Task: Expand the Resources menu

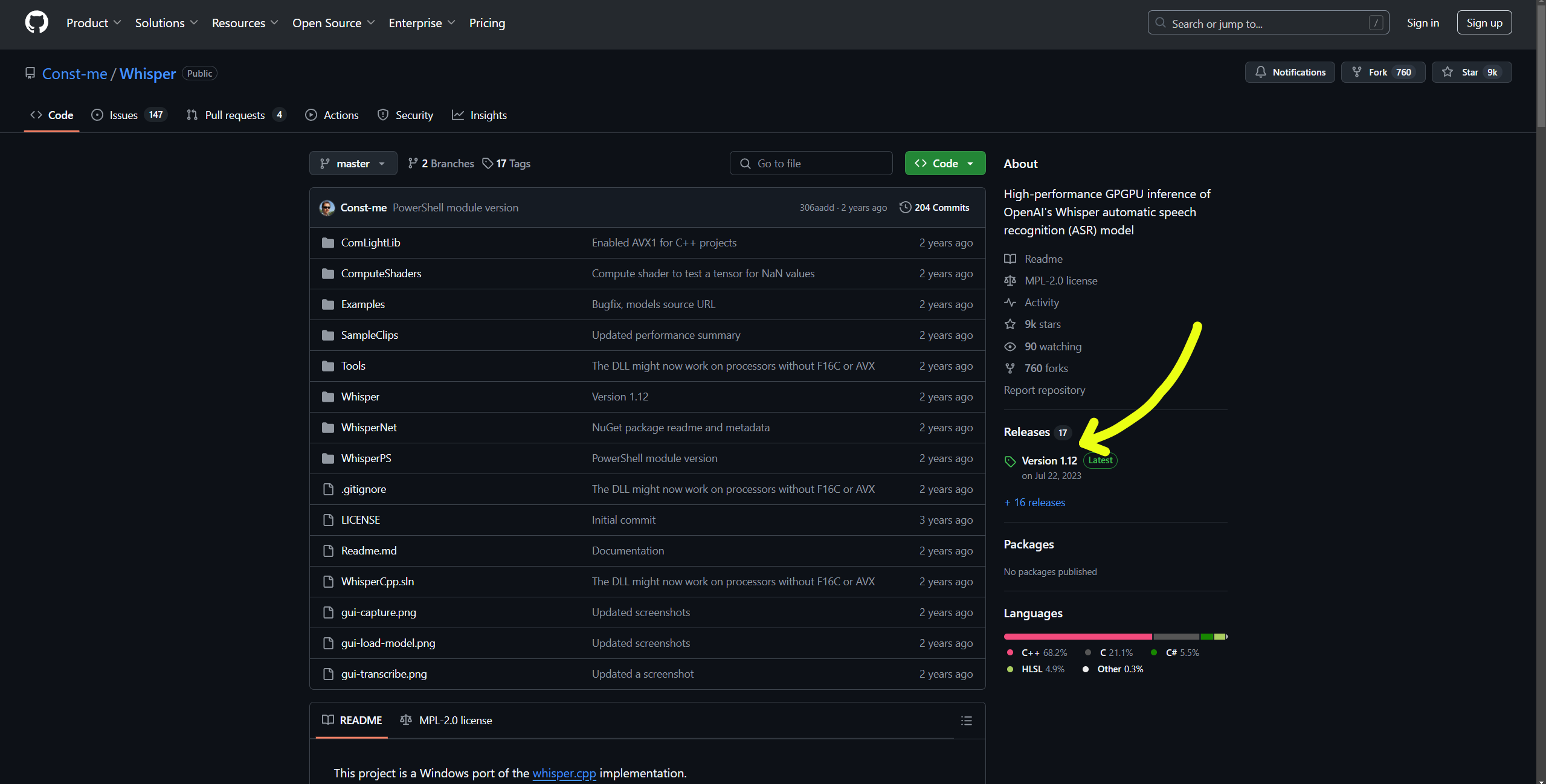Action: 245,23
